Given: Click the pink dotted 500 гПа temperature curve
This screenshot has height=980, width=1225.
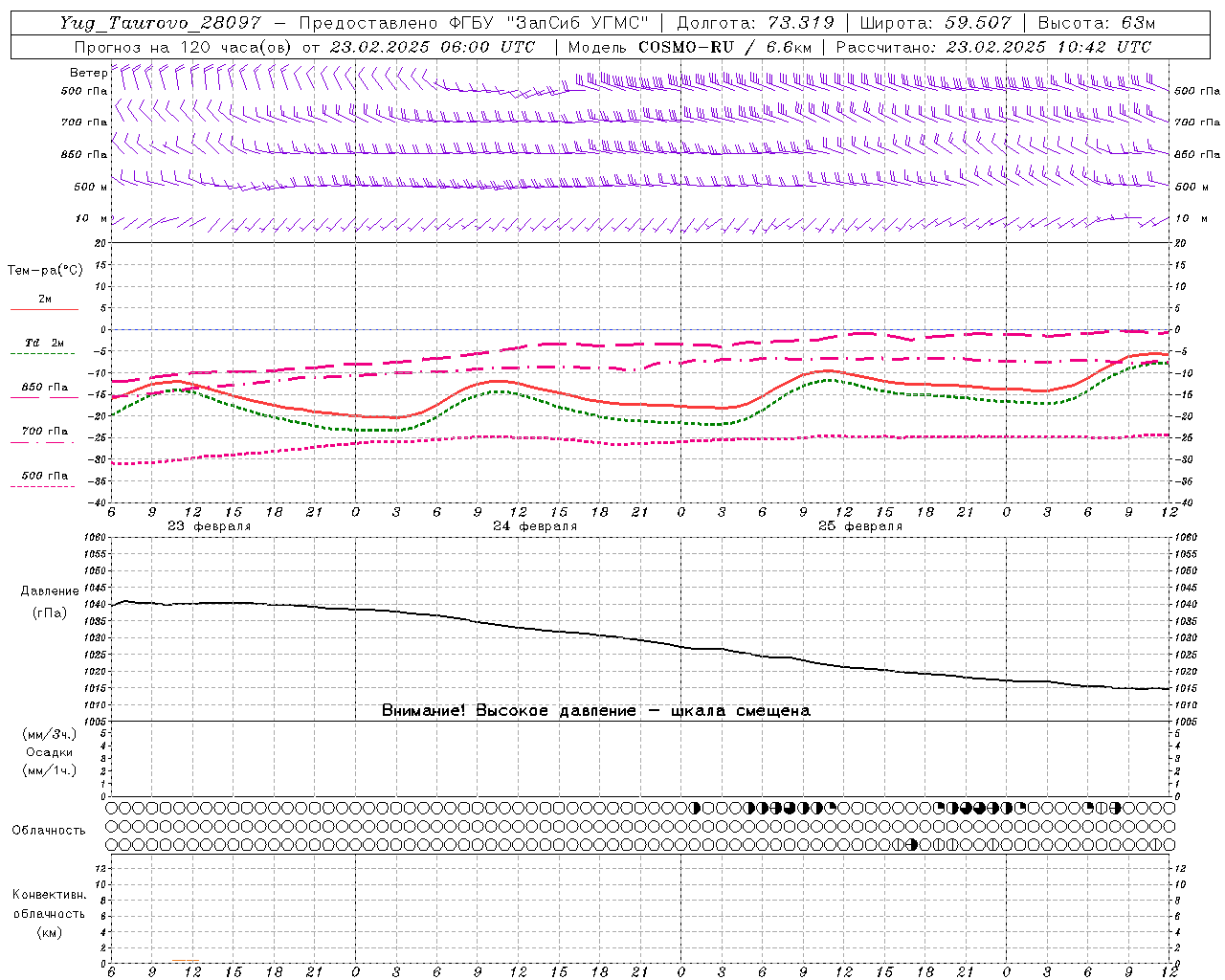Looking at the screenshot, I should [x=641, y=441].
